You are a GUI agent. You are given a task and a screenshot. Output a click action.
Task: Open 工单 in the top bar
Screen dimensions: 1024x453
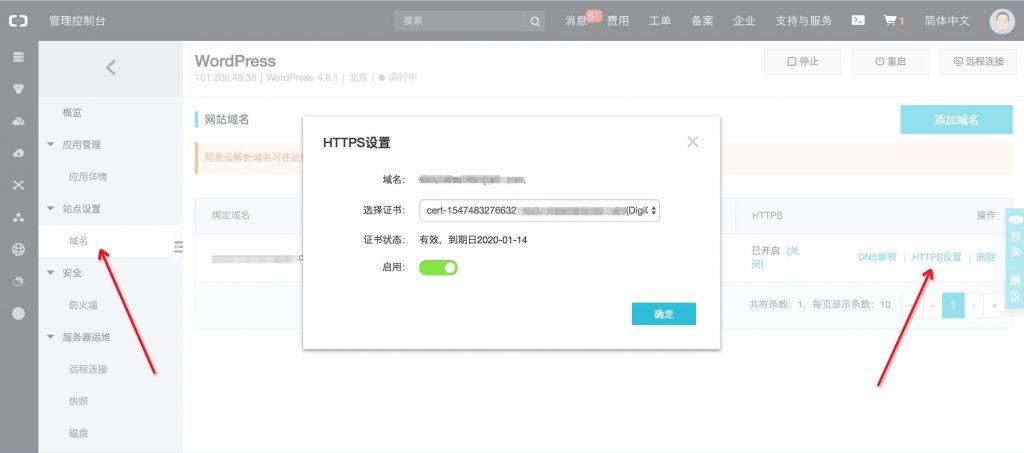tap(660, 21)
